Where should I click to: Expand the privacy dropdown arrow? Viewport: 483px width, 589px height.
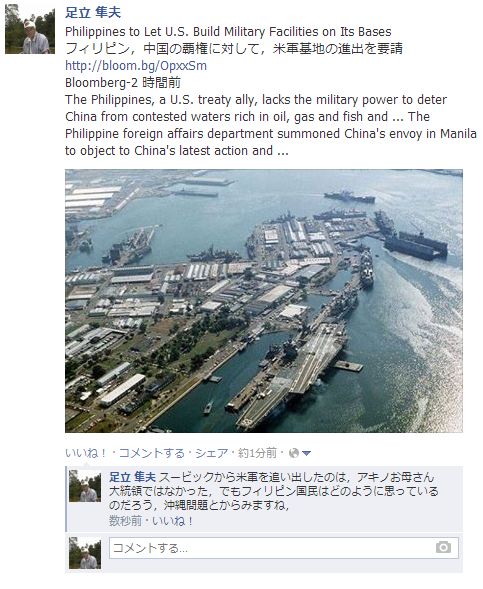point(306,454)
